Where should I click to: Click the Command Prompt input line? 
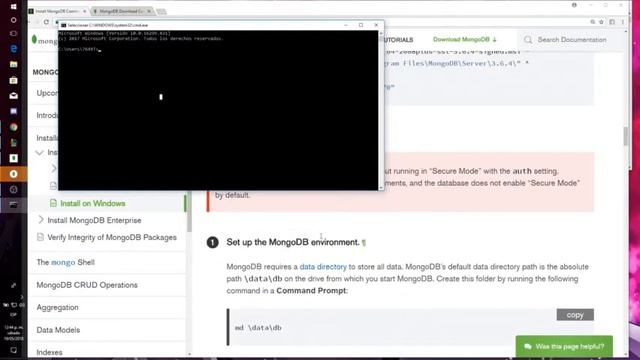point(79,49)
